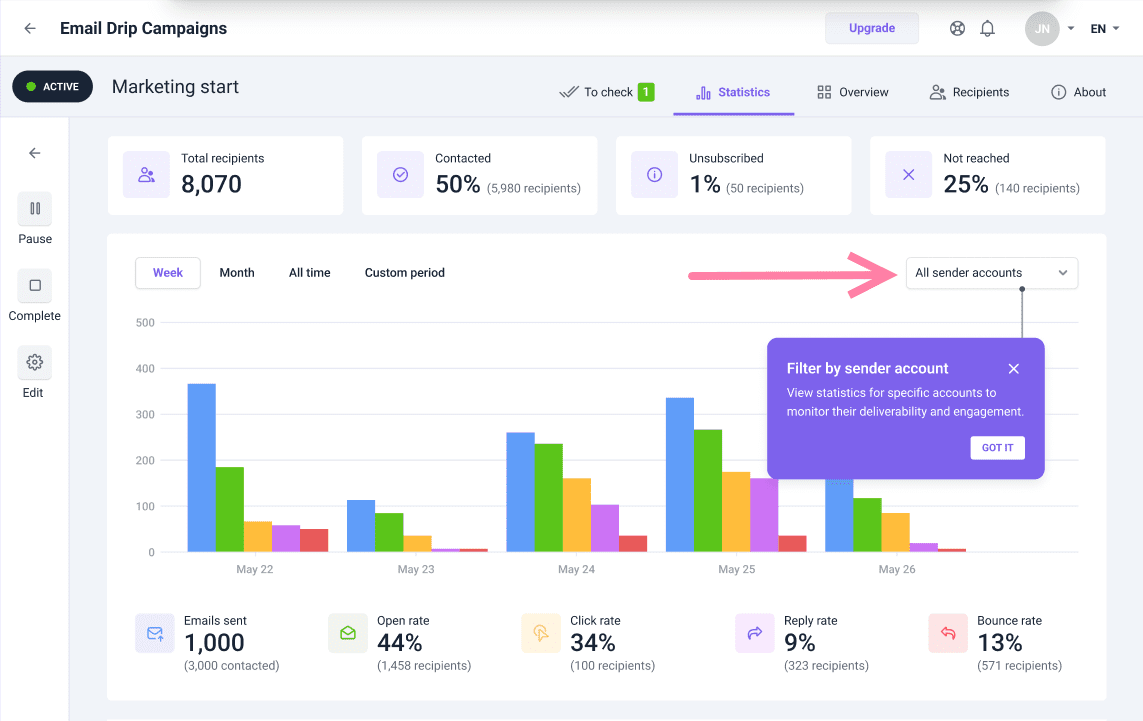1143x721 pixels.
Task: Click the tallest blue bar on May 22
Action: click(x=201, y=467)
